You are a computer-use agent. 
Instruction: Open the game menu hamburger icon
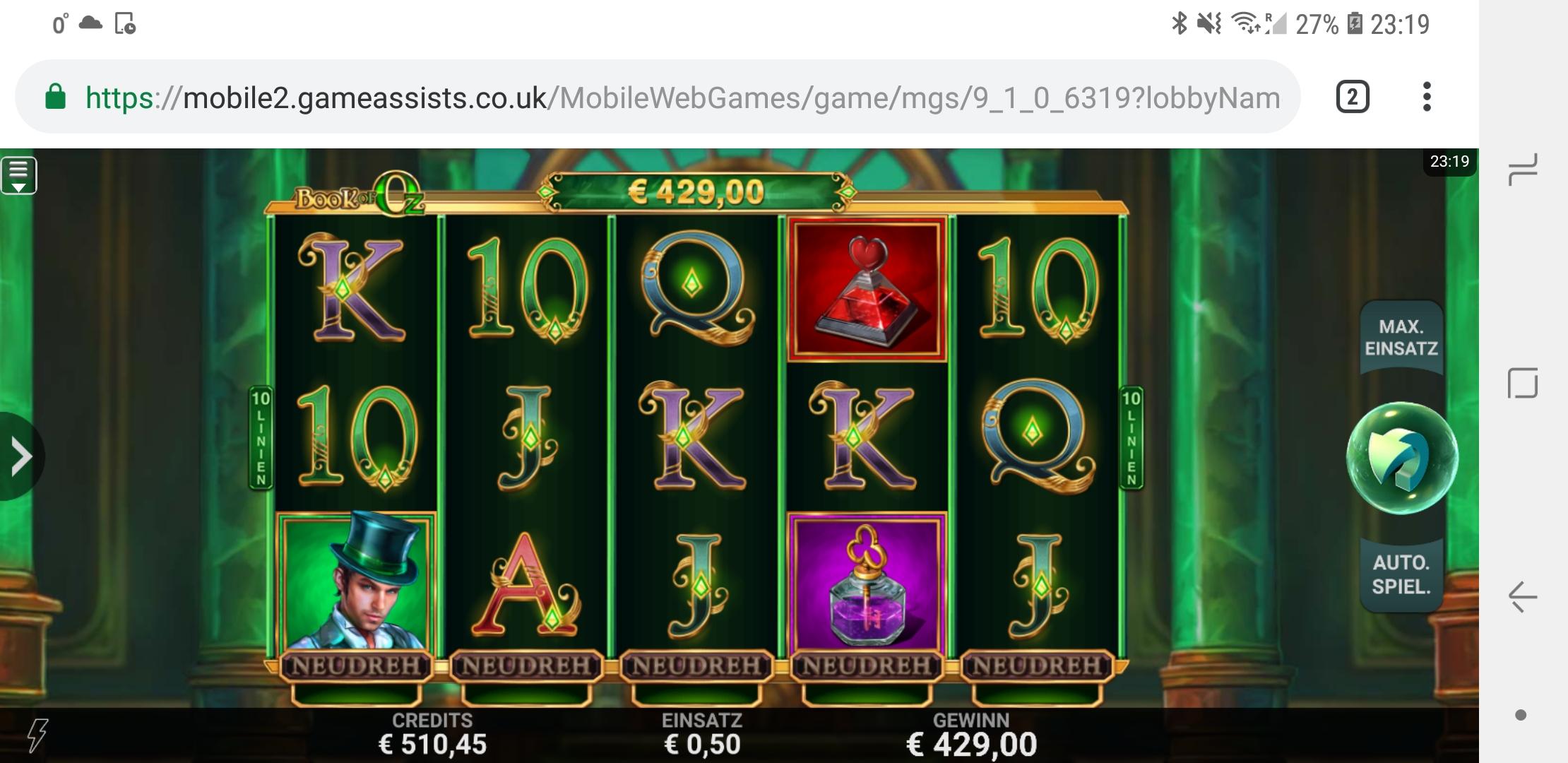pyautogui.click(x=19, y=175)
